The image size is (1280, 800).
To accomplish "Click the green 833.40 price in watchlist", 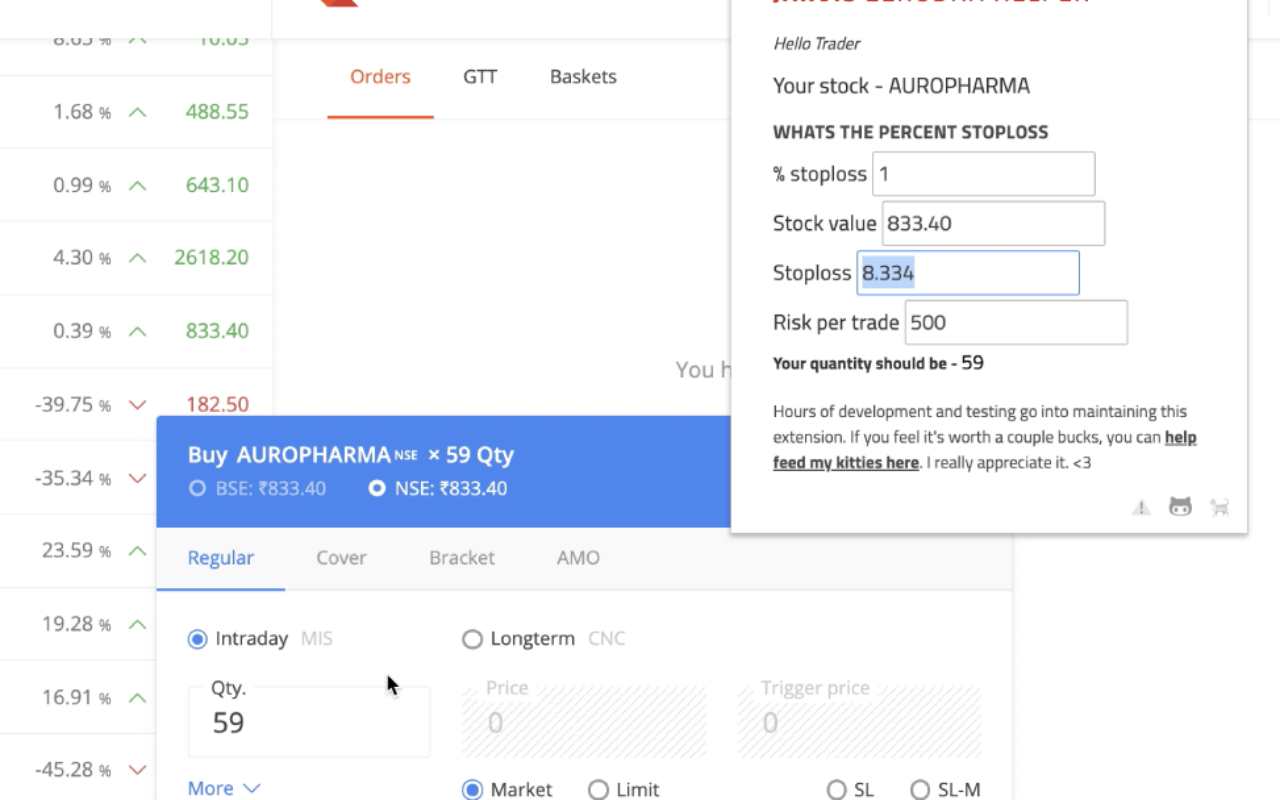I will pyautogui.click(x=217, y=331).
